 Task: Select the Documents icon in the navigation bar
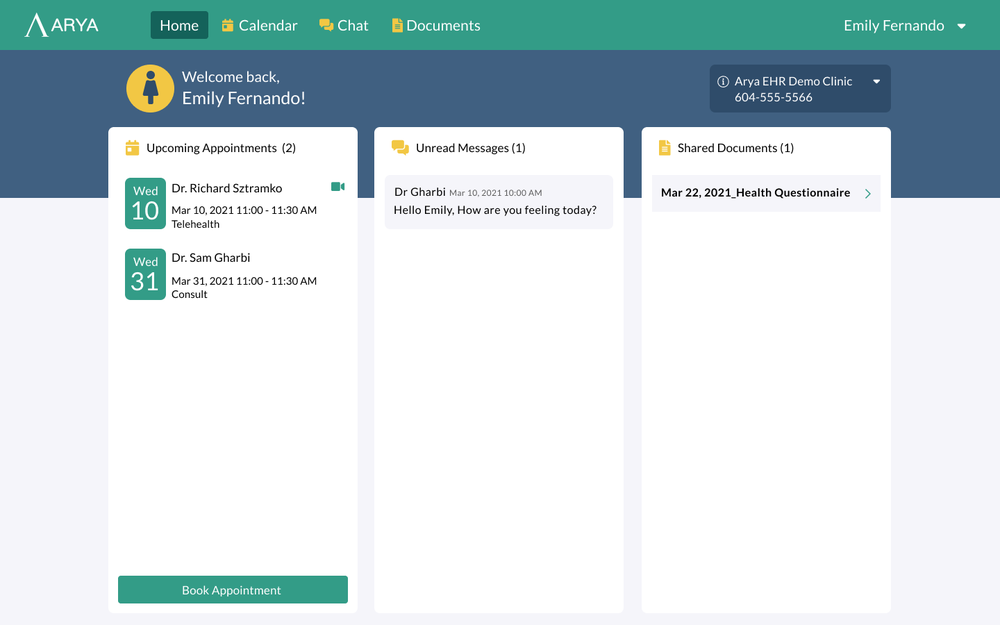[x=398, y=25]
